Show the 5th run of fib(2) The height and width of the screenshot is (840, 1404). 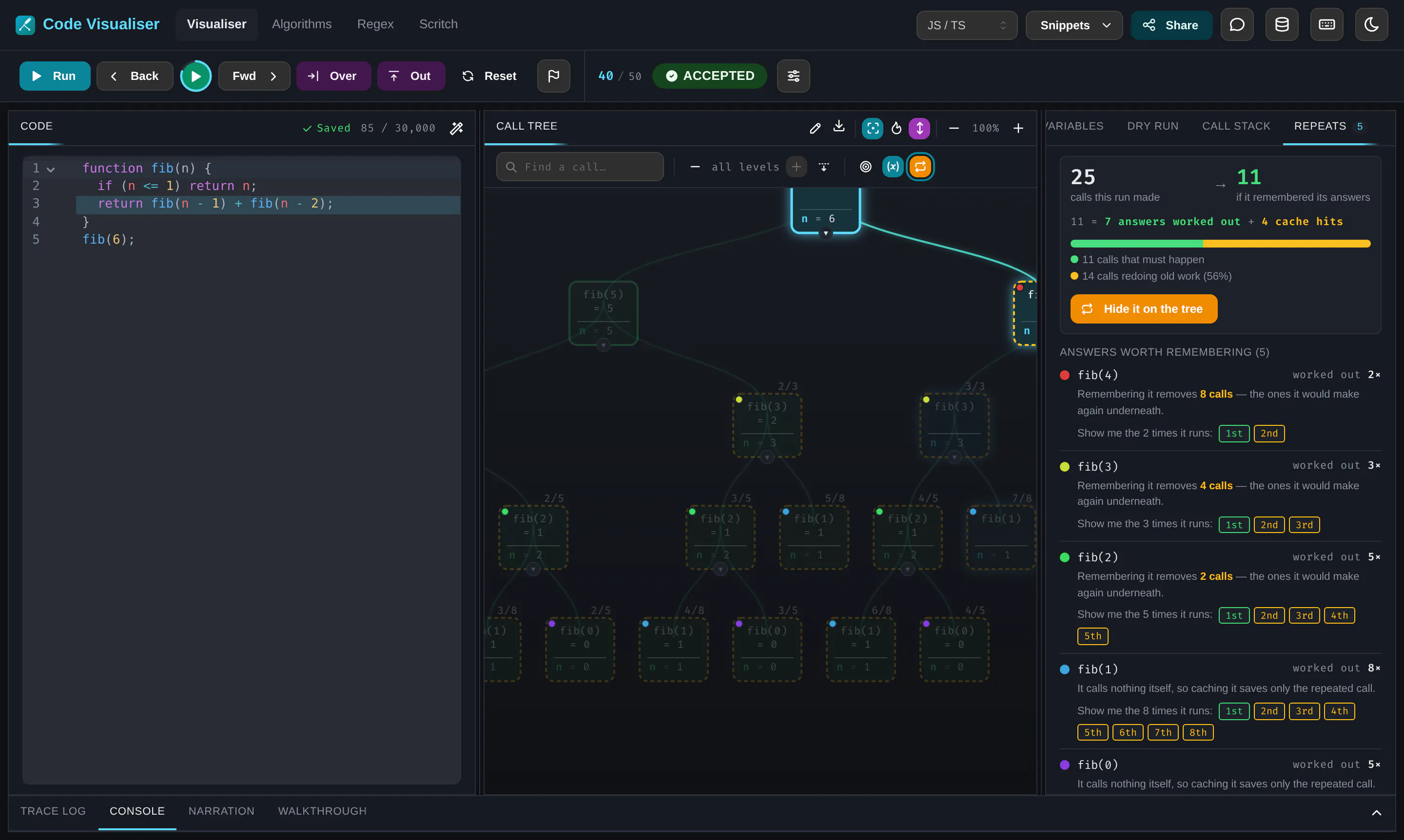1092,636
